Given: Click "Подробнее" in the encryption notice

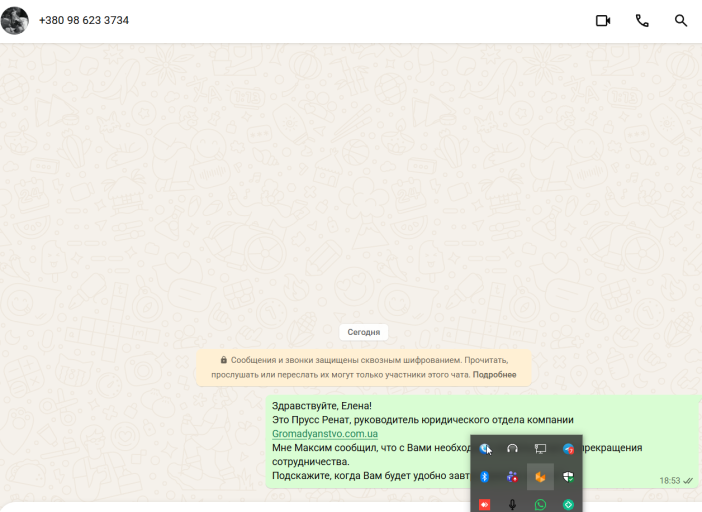Looking at the screenshot, I should 494,375.
